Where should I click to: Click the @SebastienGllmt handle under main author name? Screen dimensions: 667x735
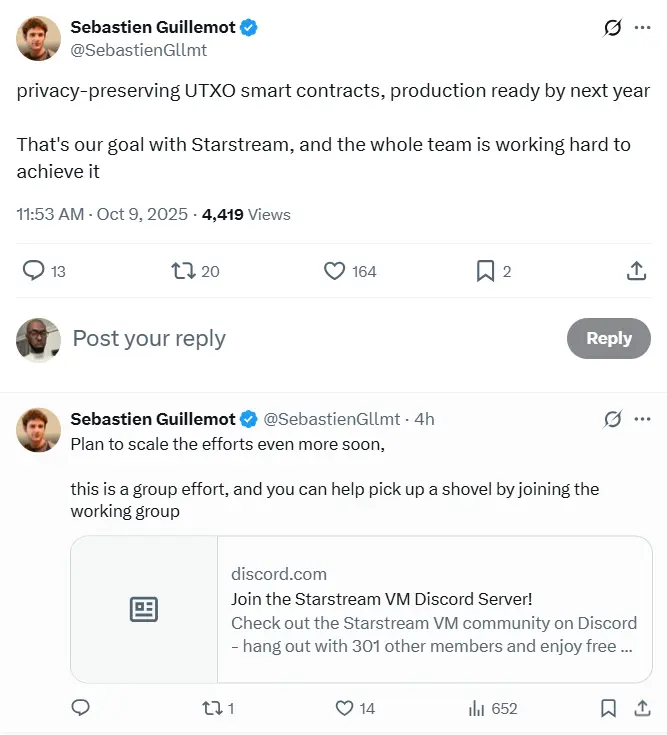point(139,49)
